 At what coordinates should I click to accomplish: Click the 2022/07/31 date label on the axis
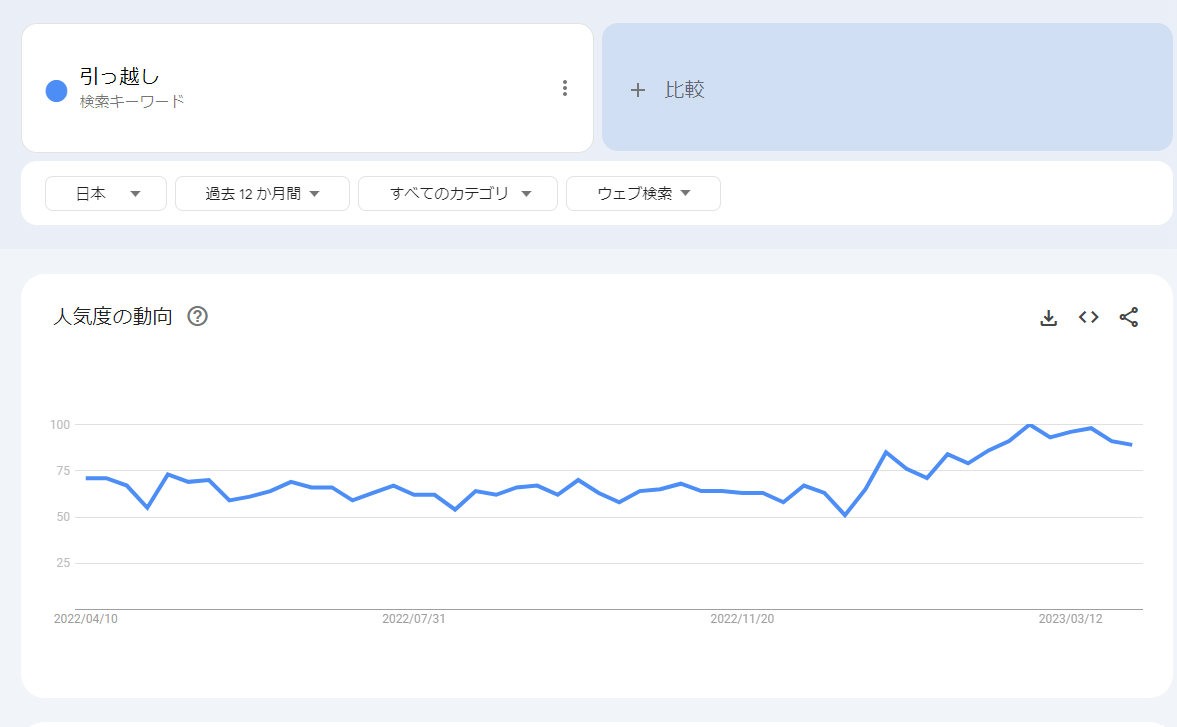pos(414,619)
